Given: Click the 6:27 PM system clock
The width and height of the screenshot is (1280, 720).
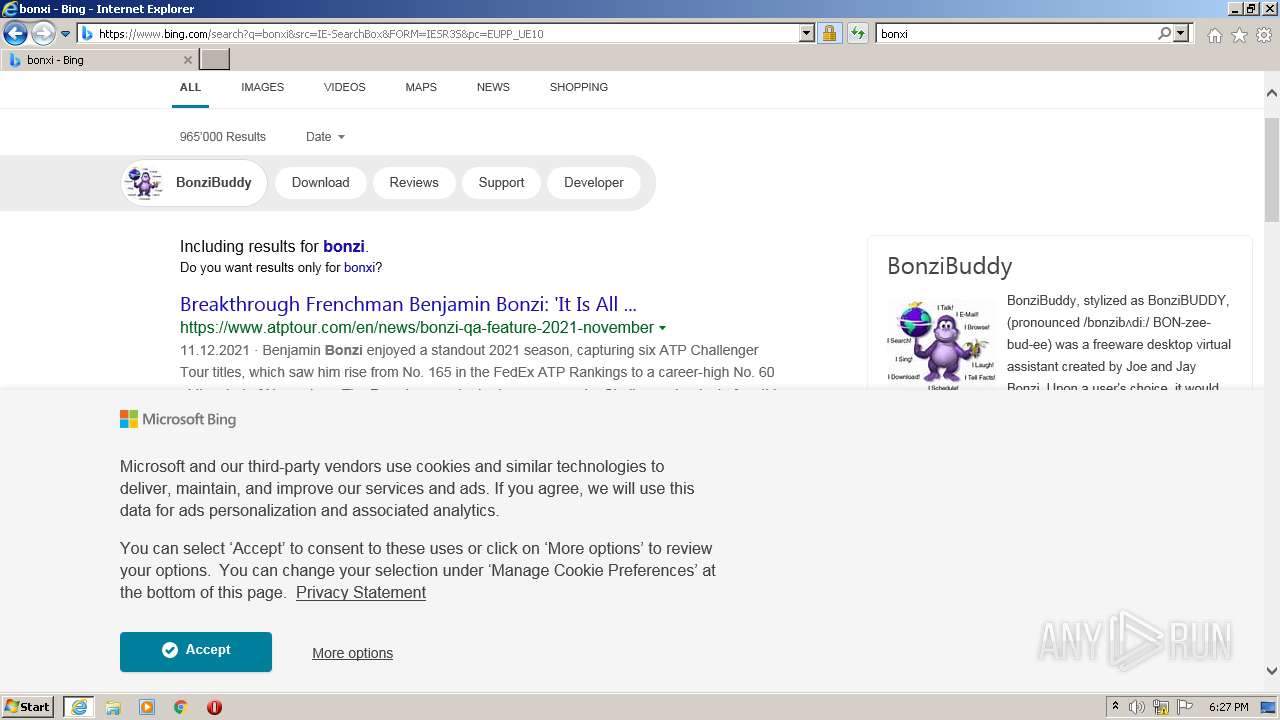Looking at the screenshot, I should click(1228, 707).
